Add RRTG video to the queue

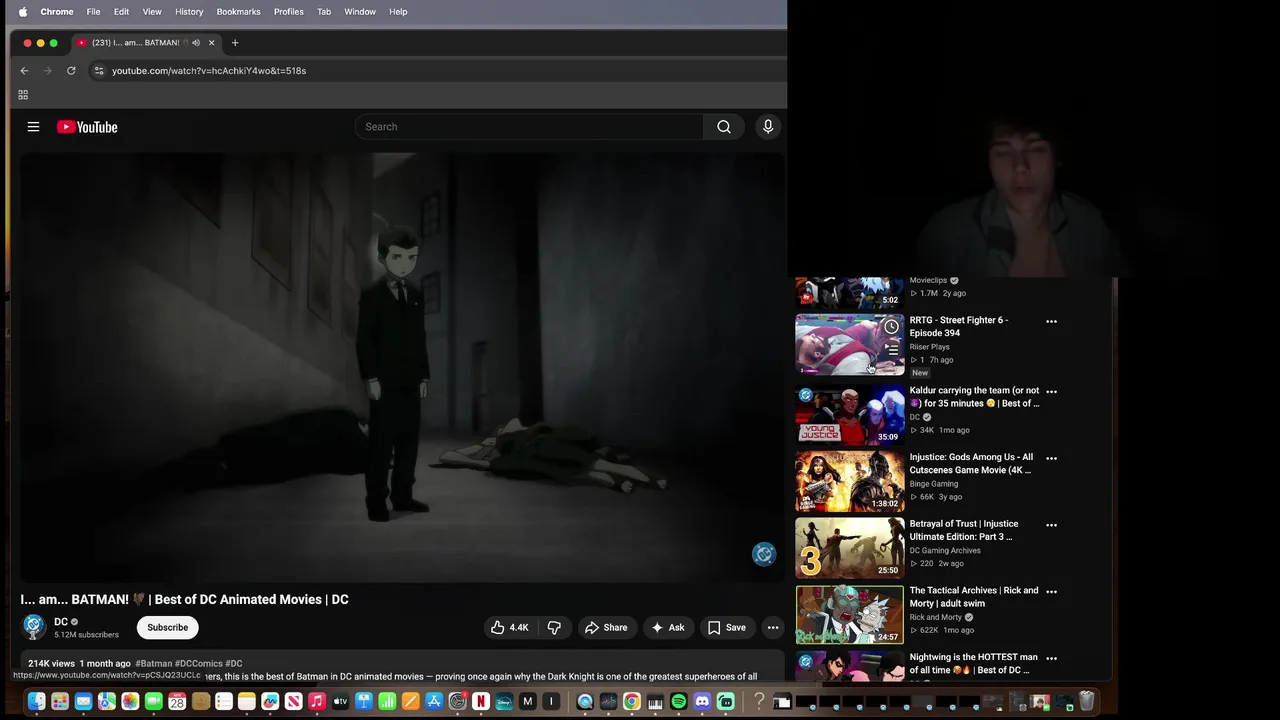pos(891,350)
